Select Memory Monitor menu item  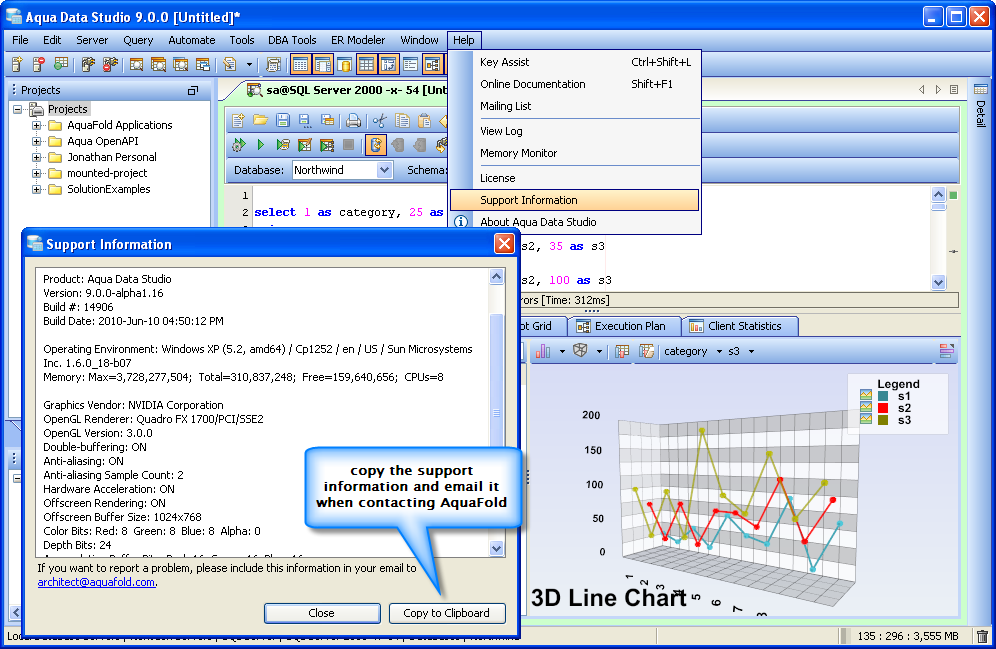pos(574,153)
